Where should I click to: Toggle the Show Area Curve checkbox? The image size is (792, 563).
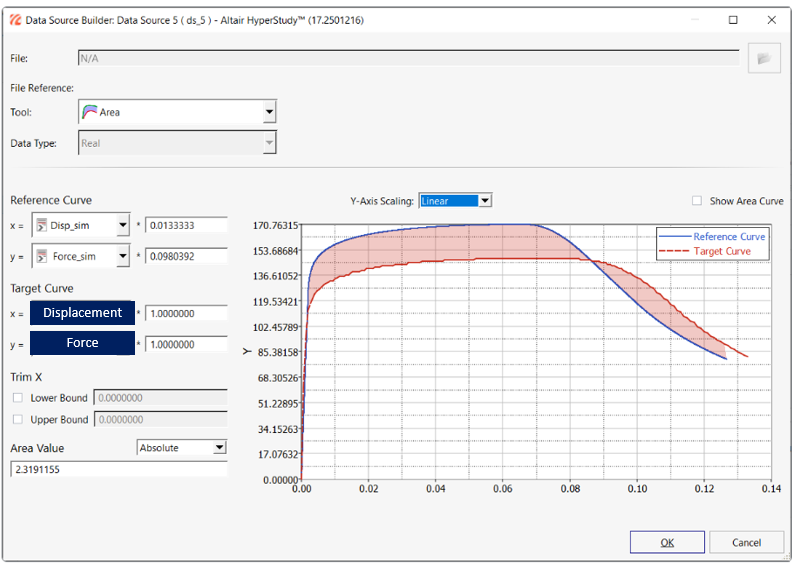[x=697, y=200]
